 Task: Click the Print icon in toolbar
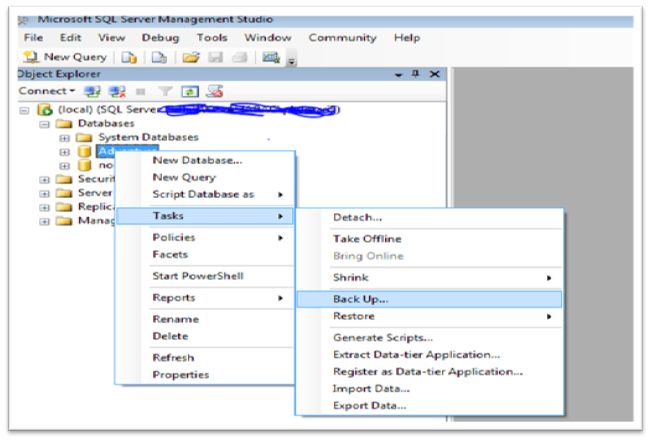(240, 57)
